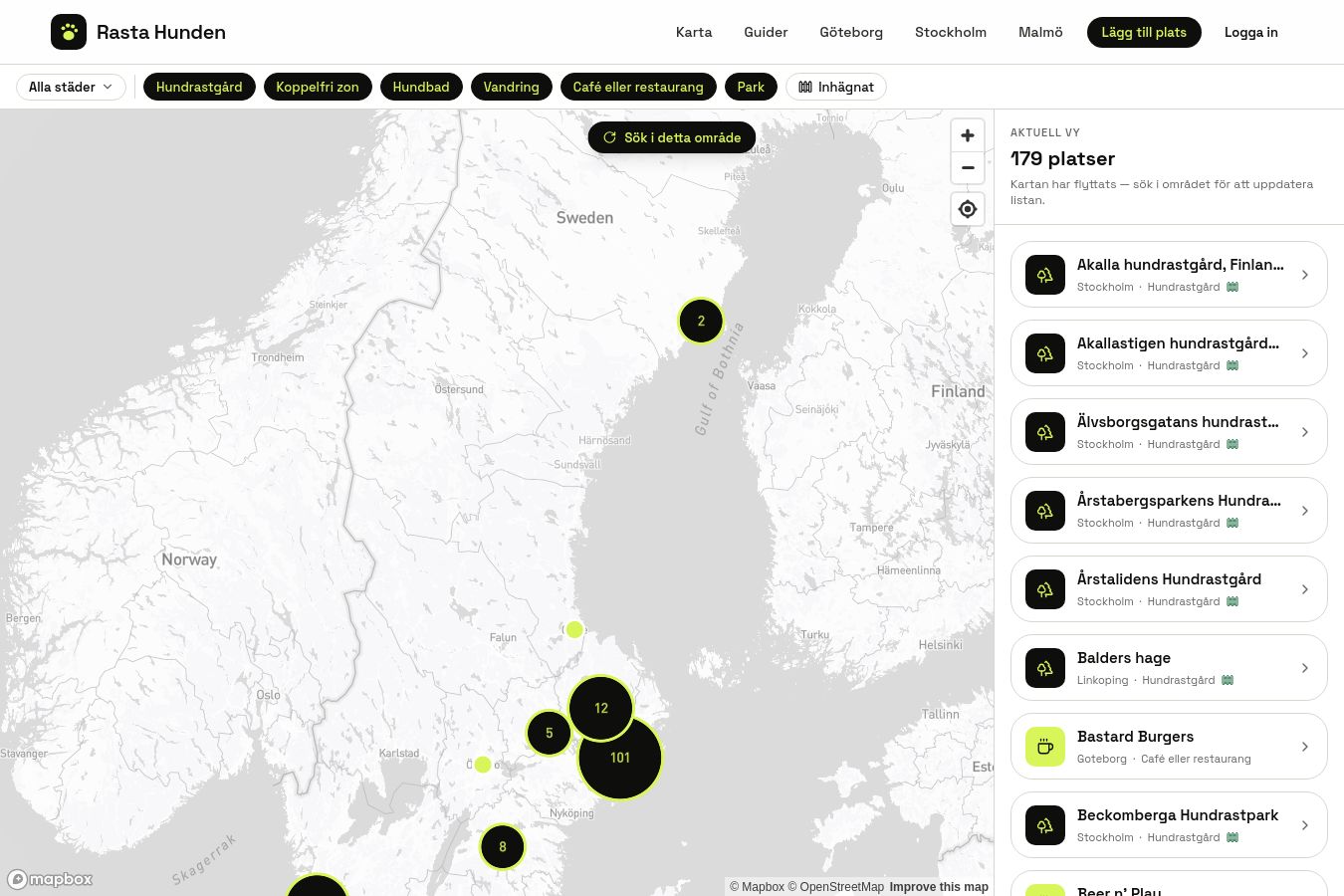Expand the Balders hage entry chevron
The height and width of the screenshot is (896, 1344).
point(1305,668)
